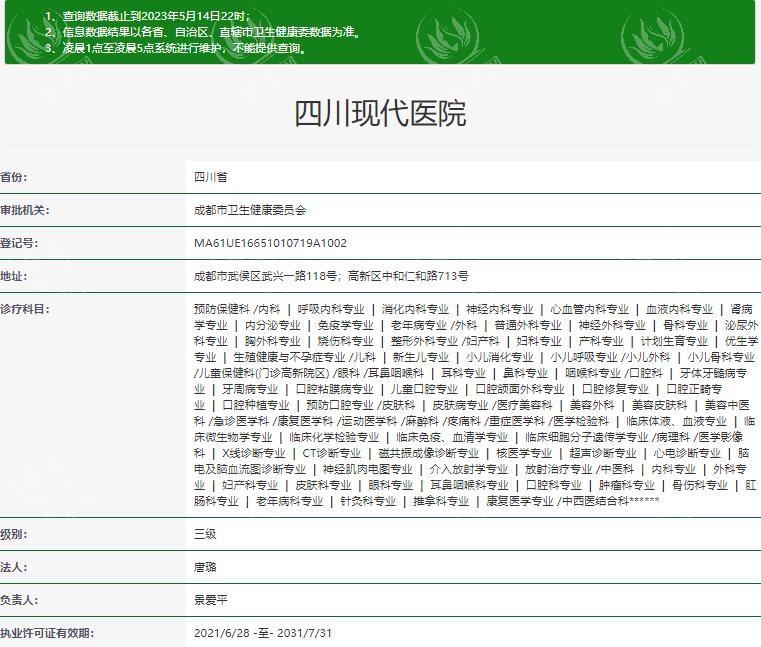761x647 pixels.
Task: Click 生殖健康与不孕症专业 in the list
Action: [289, 357]
